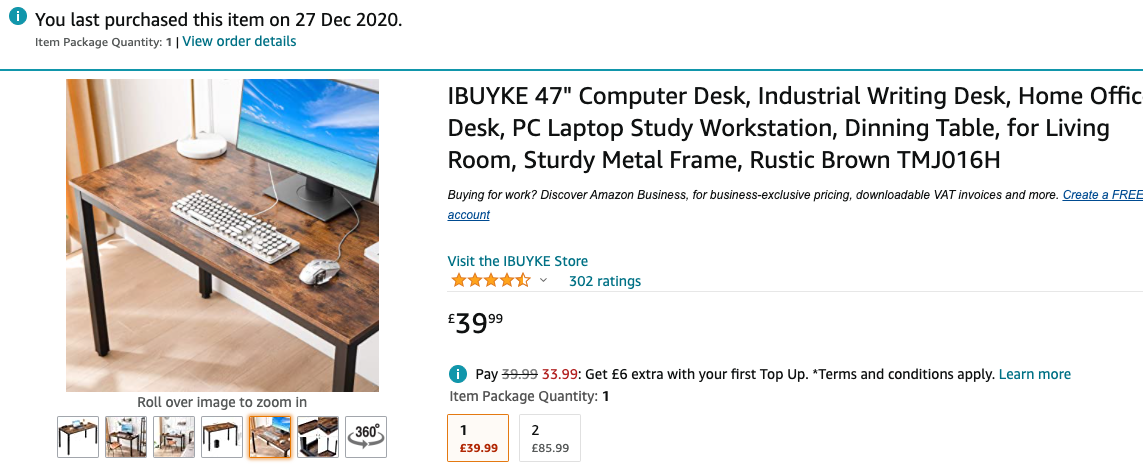Click the info icon beside last purchased notice

pyautogui.click(x=17, y=18)
